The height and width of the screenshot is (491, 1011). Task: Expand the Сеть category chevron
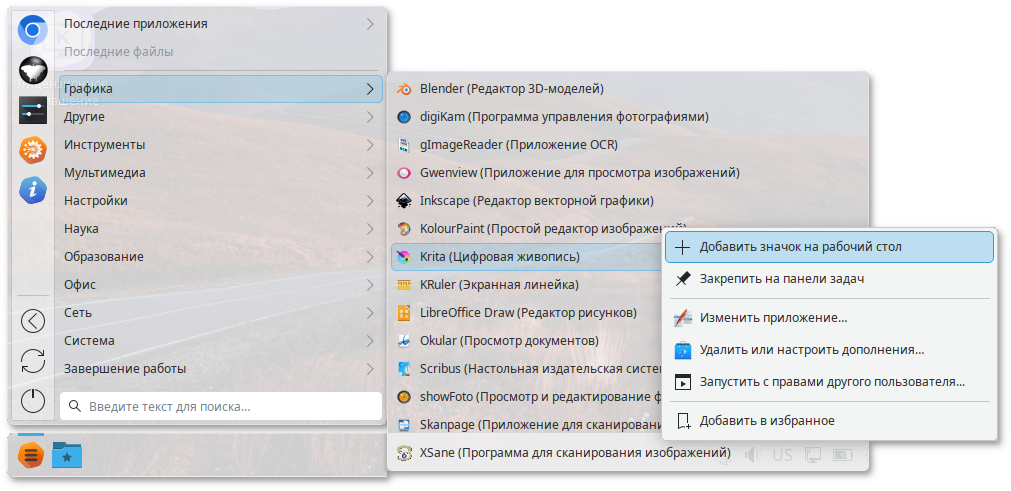(370, 313)
